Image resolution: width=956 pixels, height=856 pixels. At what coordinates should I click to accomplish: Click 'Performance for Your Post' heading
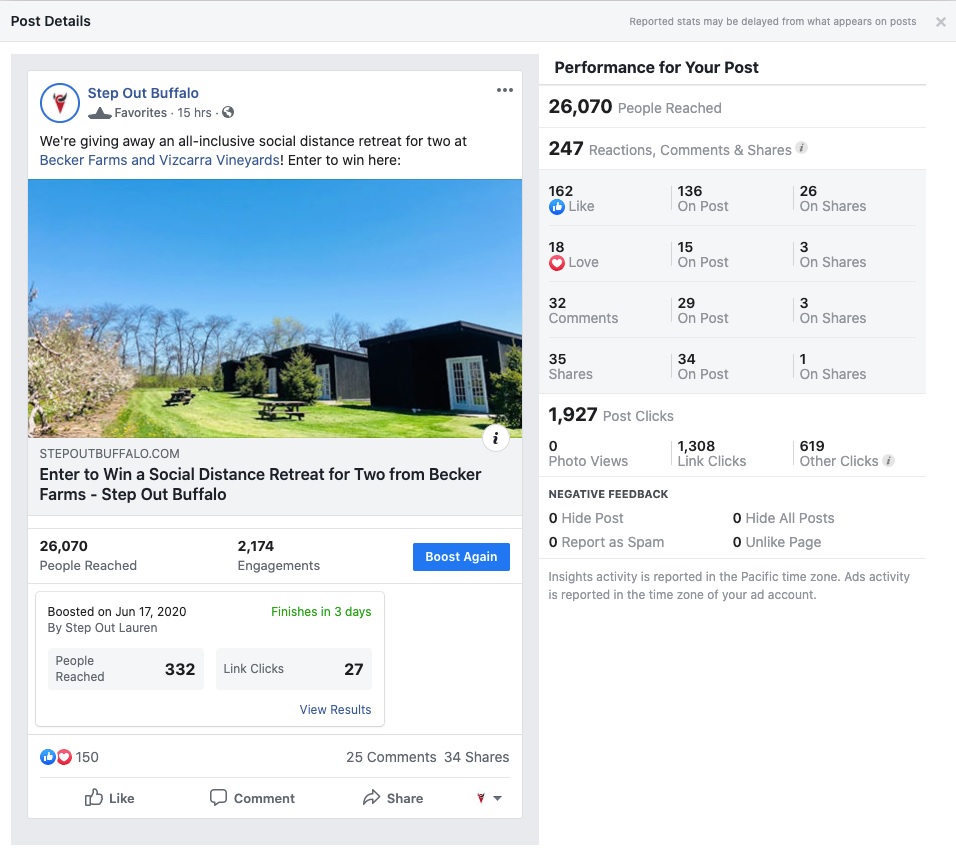tap(656, 67)
